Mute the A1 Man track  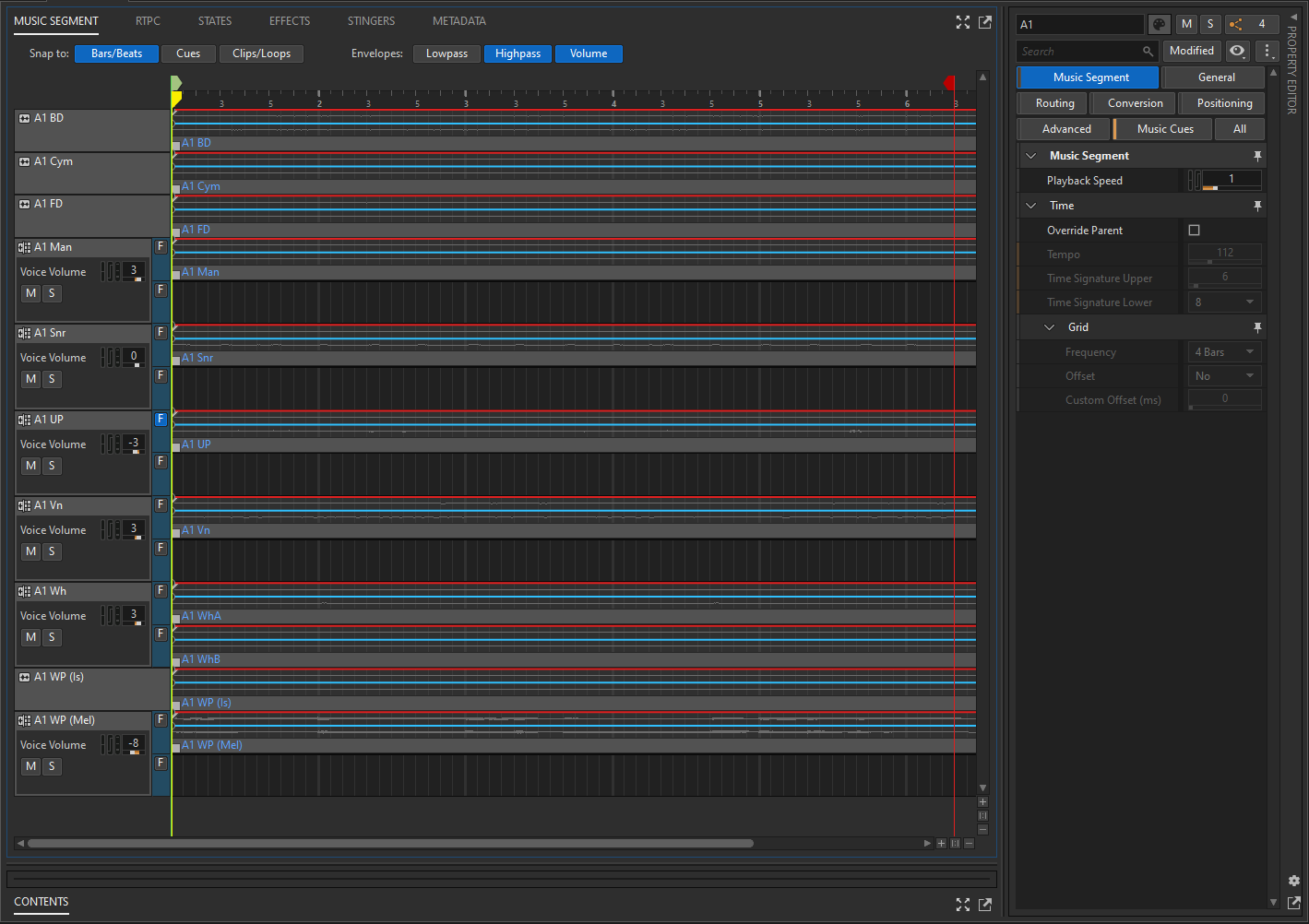click(31, 293)
